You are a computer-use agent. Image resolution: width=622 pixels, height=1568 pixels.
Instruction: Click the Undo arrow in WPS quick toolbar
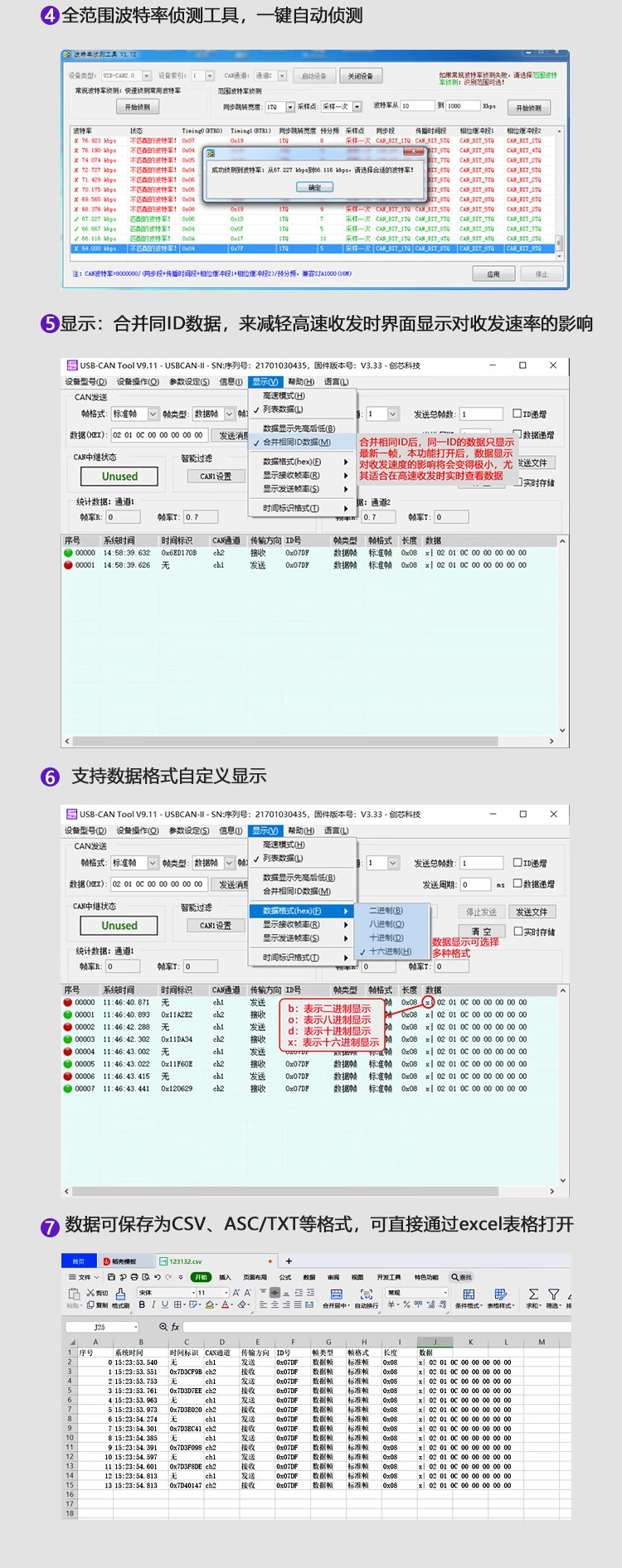point(158,1277)
